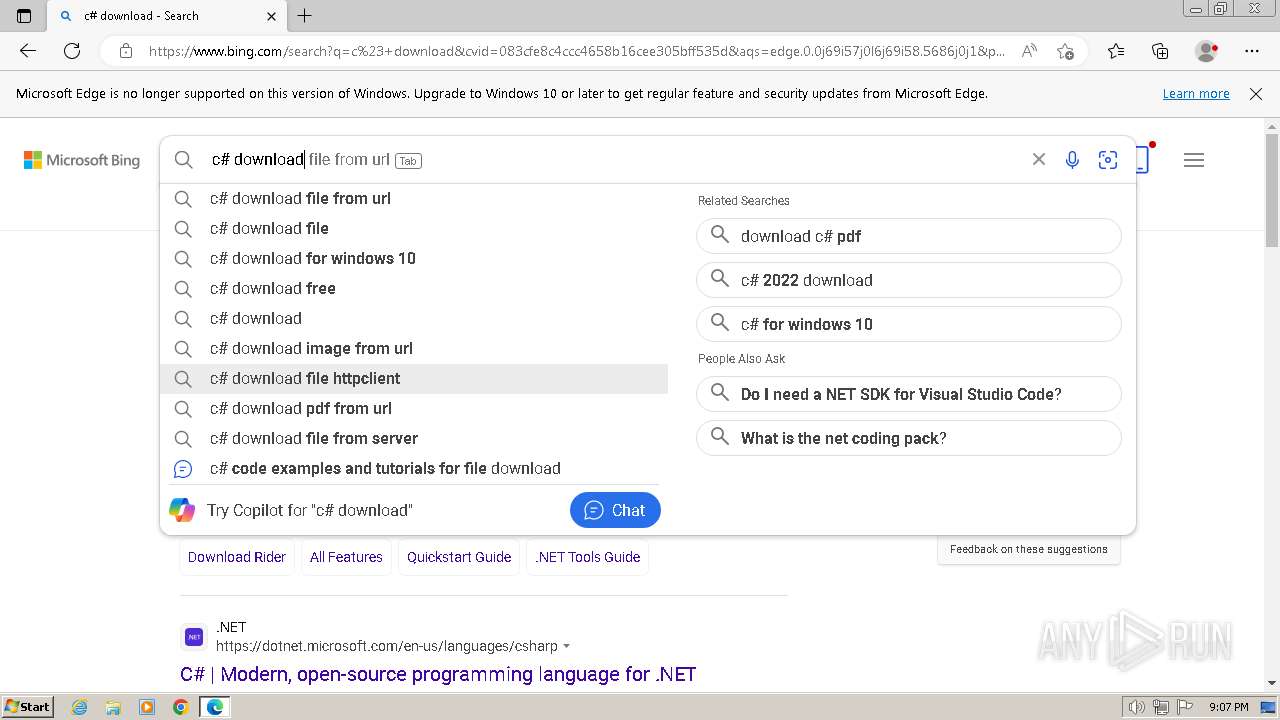Image resolution: width=1280 pixels, height=720 pixels.
Task: Search related 'c# 2022 download'
Action: pos(909,280)
